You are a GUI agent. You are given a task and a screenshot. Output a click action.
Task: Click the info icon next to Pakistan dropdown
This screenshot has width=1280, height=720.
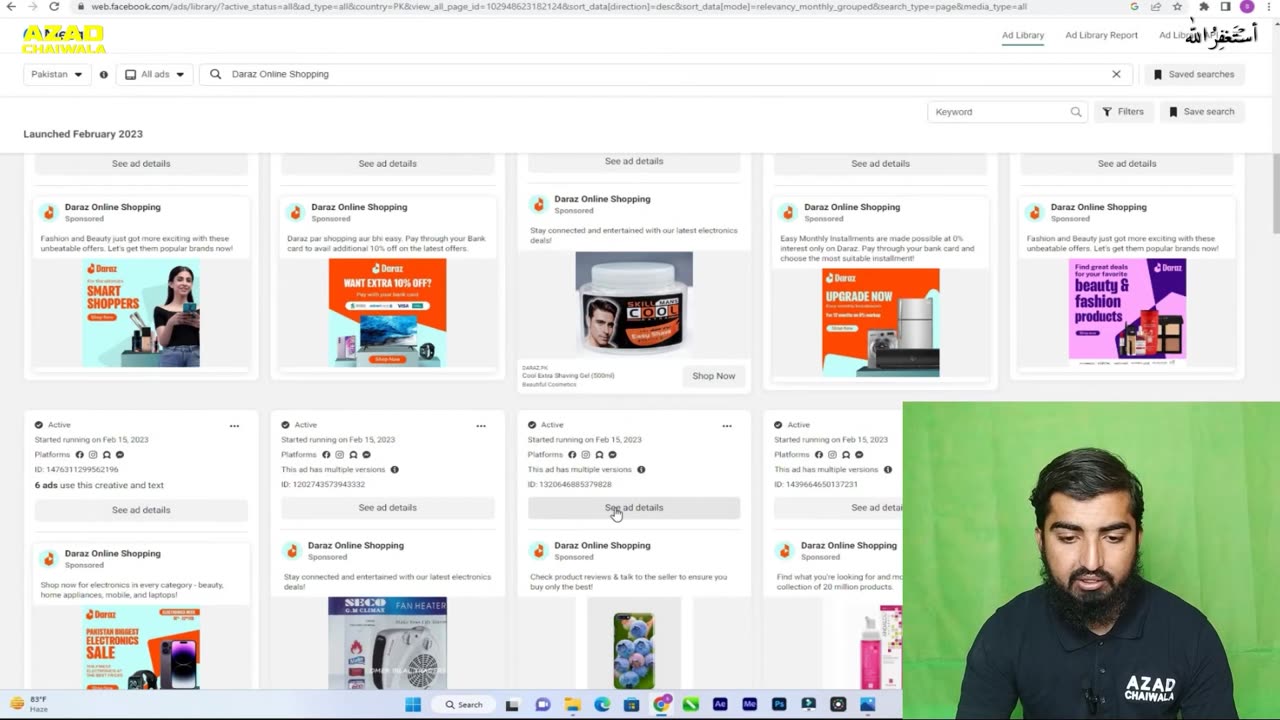103,74
